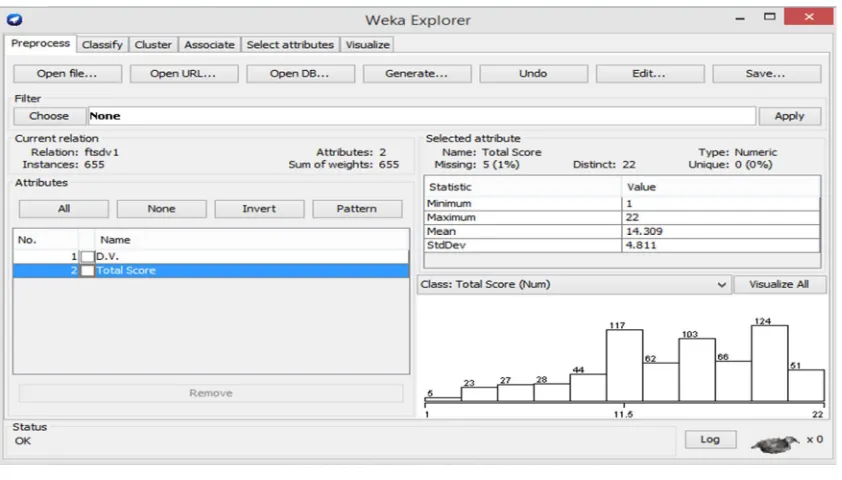Open the Log window

[x=710, y=439]
